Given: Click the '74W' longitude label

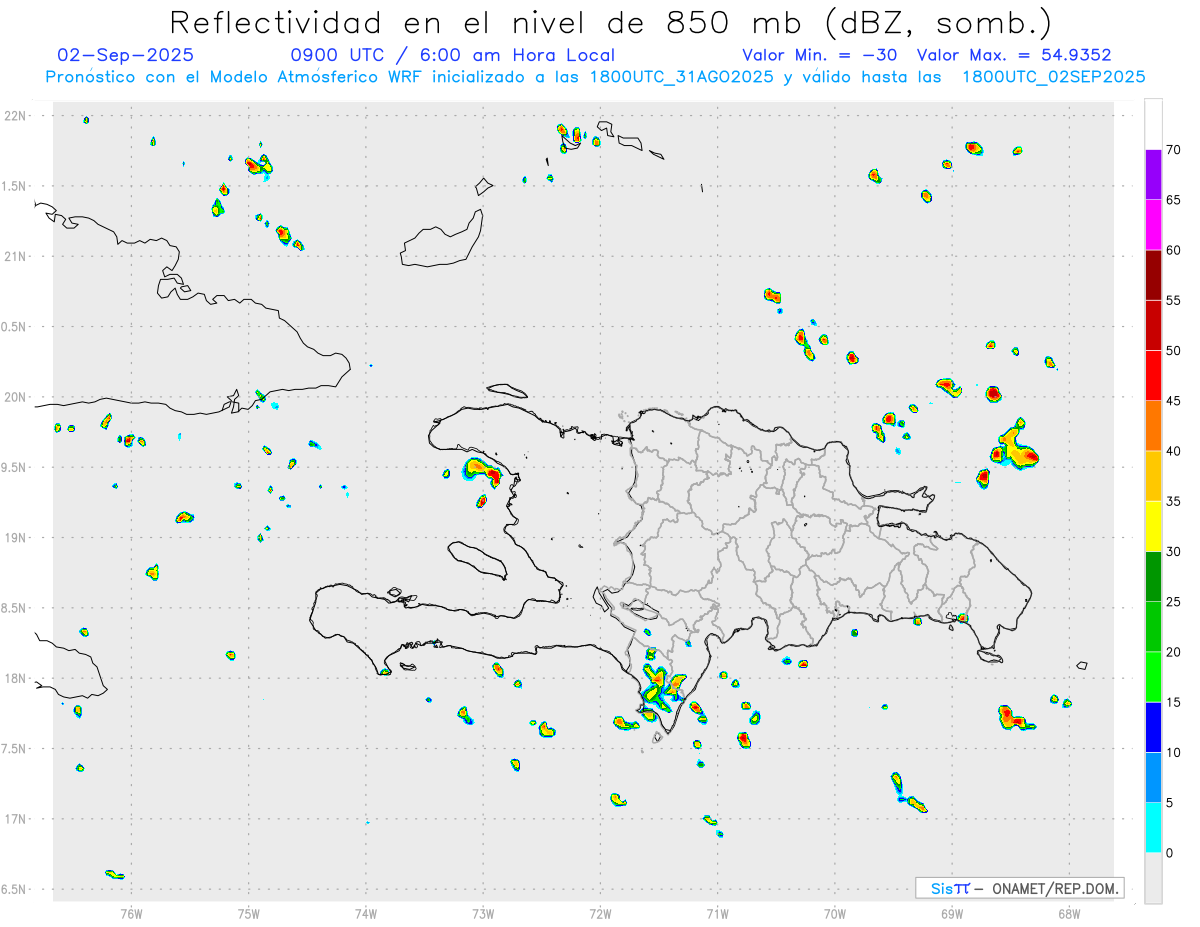Looking at the screenshot, I should click(366, 913).
